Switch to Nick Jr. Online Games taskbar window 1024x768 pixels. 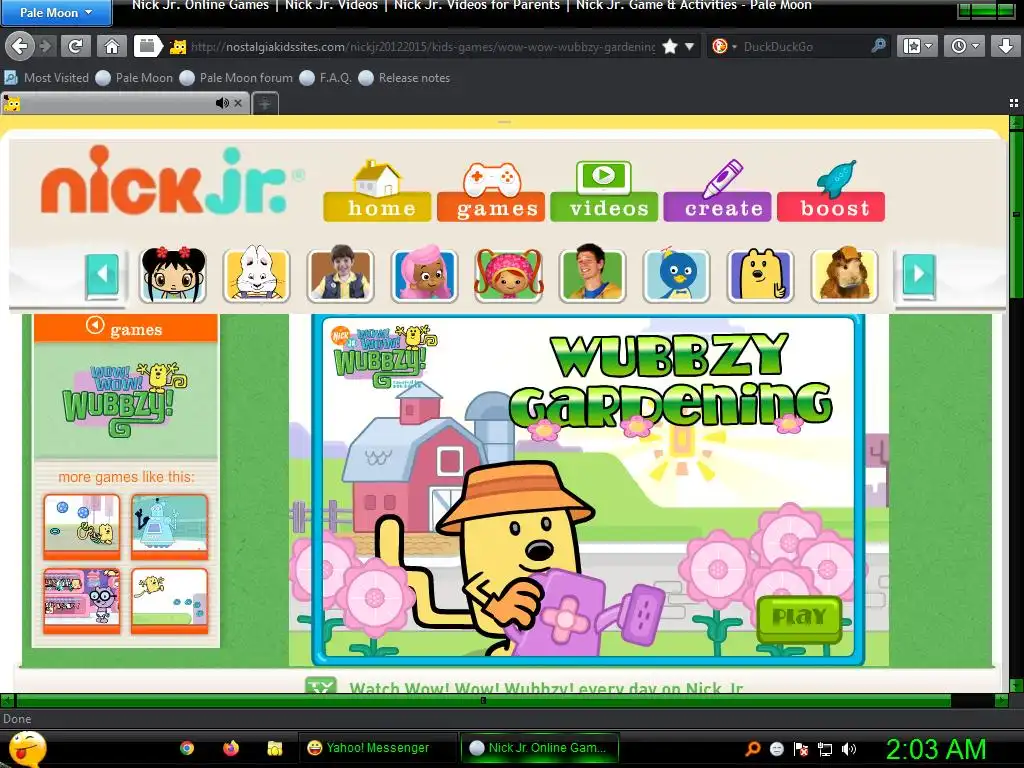click(x=539, y=748)
